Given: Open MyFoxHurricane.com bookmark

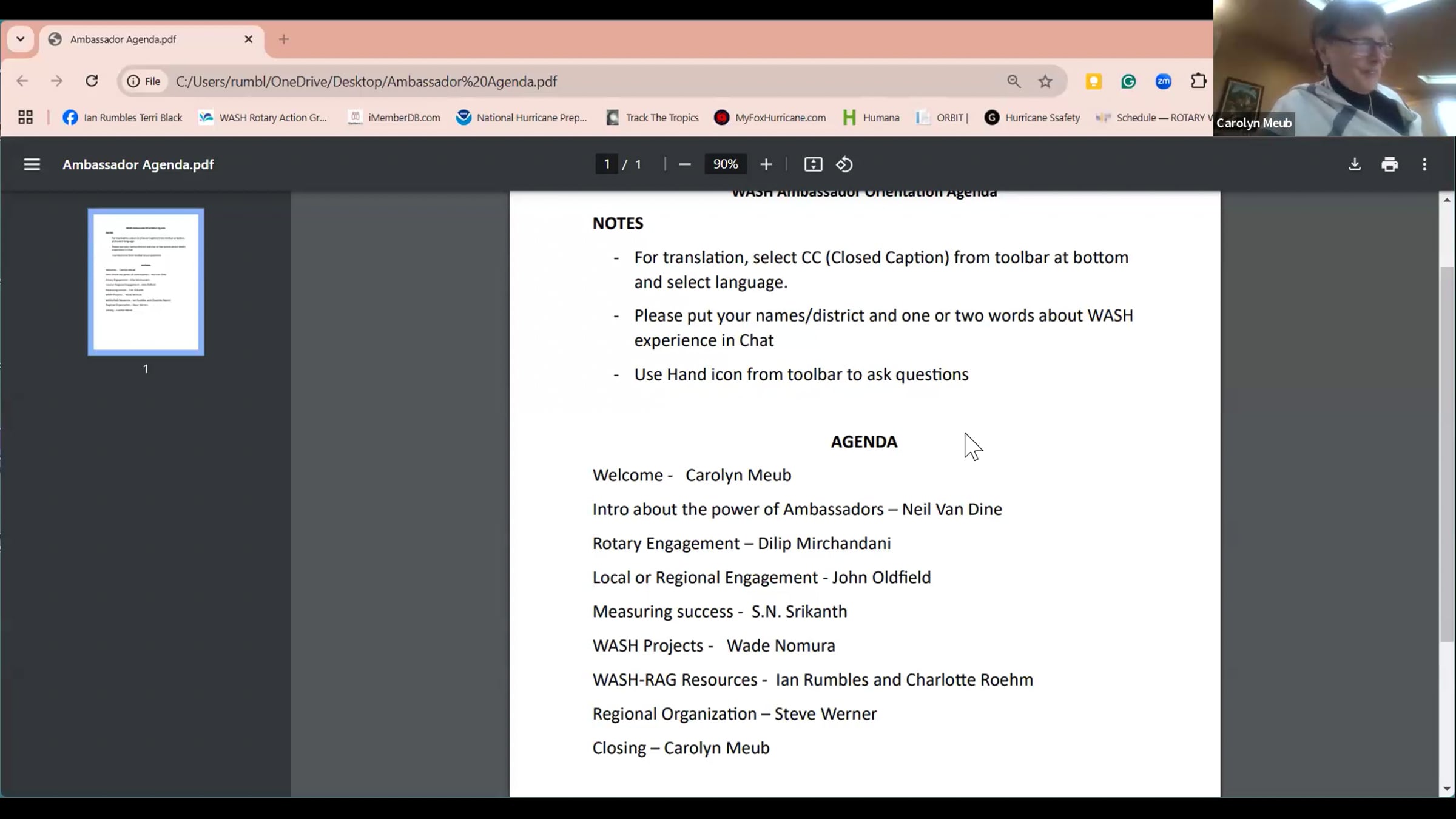Looking at the screenshot, I should point(770,118).
